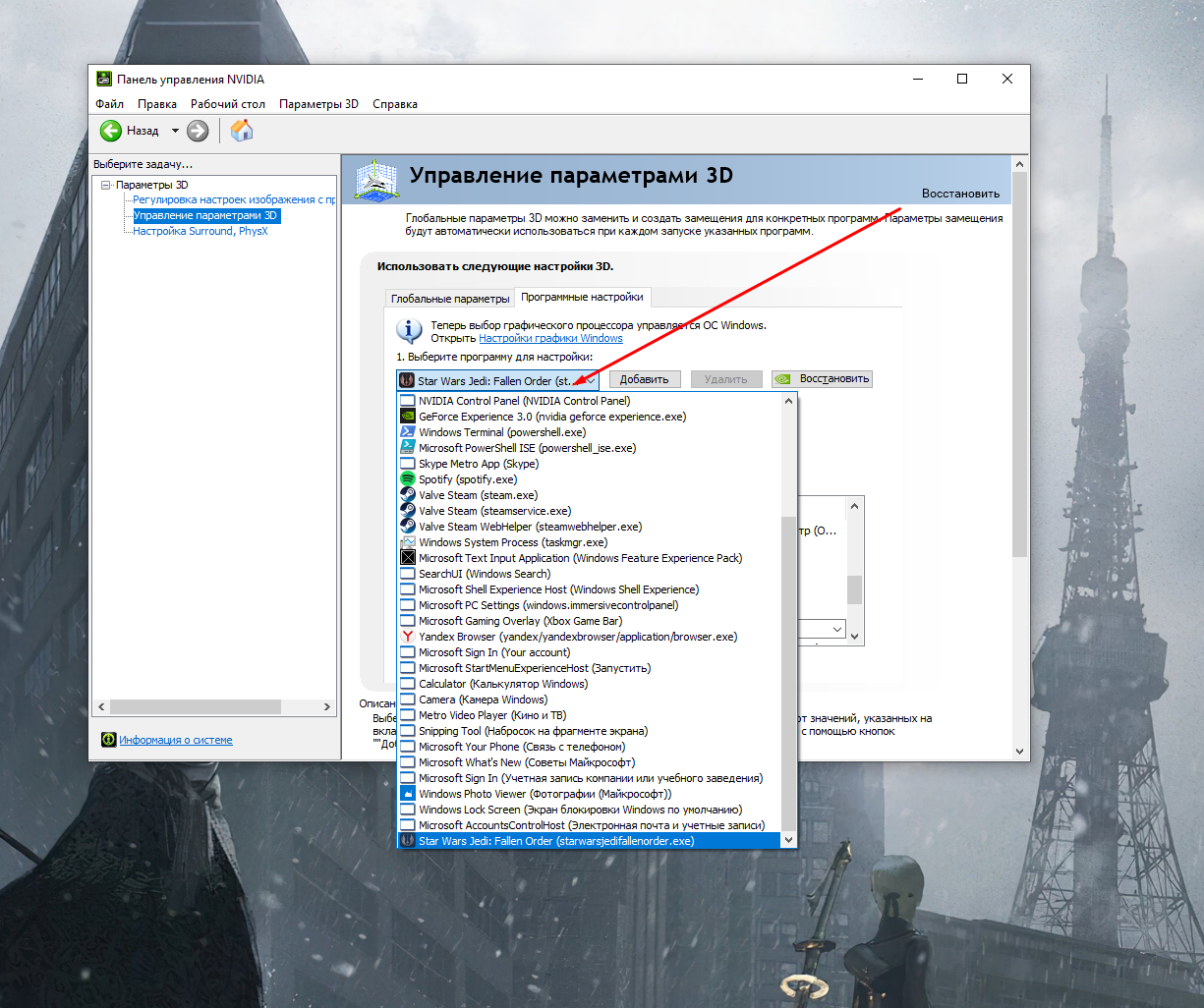Select Регулировка настроек изображения tree item
Screen dimensions: 1204x1008
(x=234, y=199)
